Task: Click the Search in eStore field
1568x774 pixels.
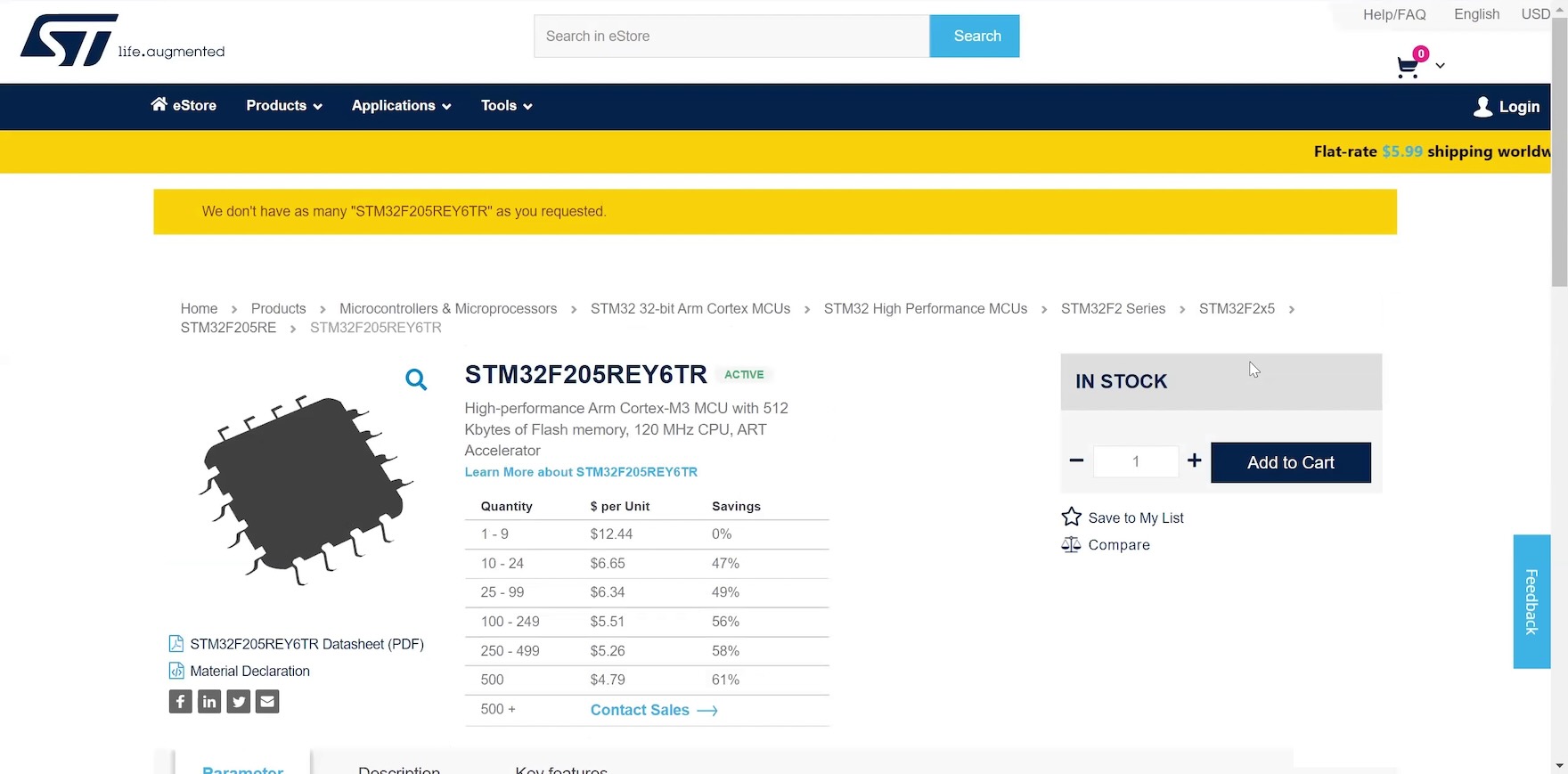Action: pos(731,37)
